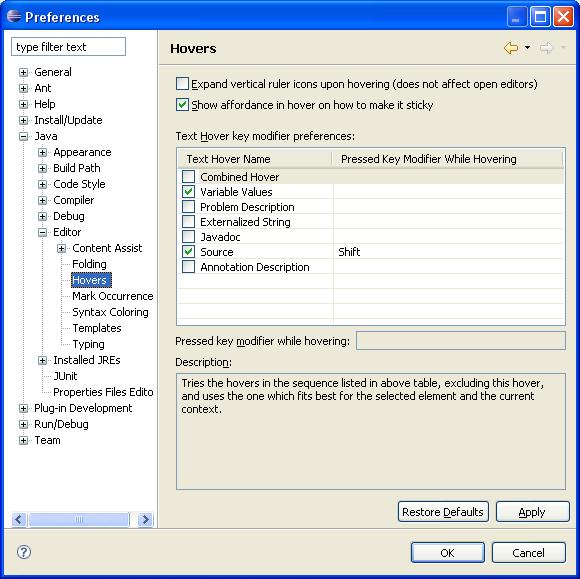The height and width of the screenshot is (579, 580).
Task: Select the Combined Hover row label
Action: [x=239, y=177]
